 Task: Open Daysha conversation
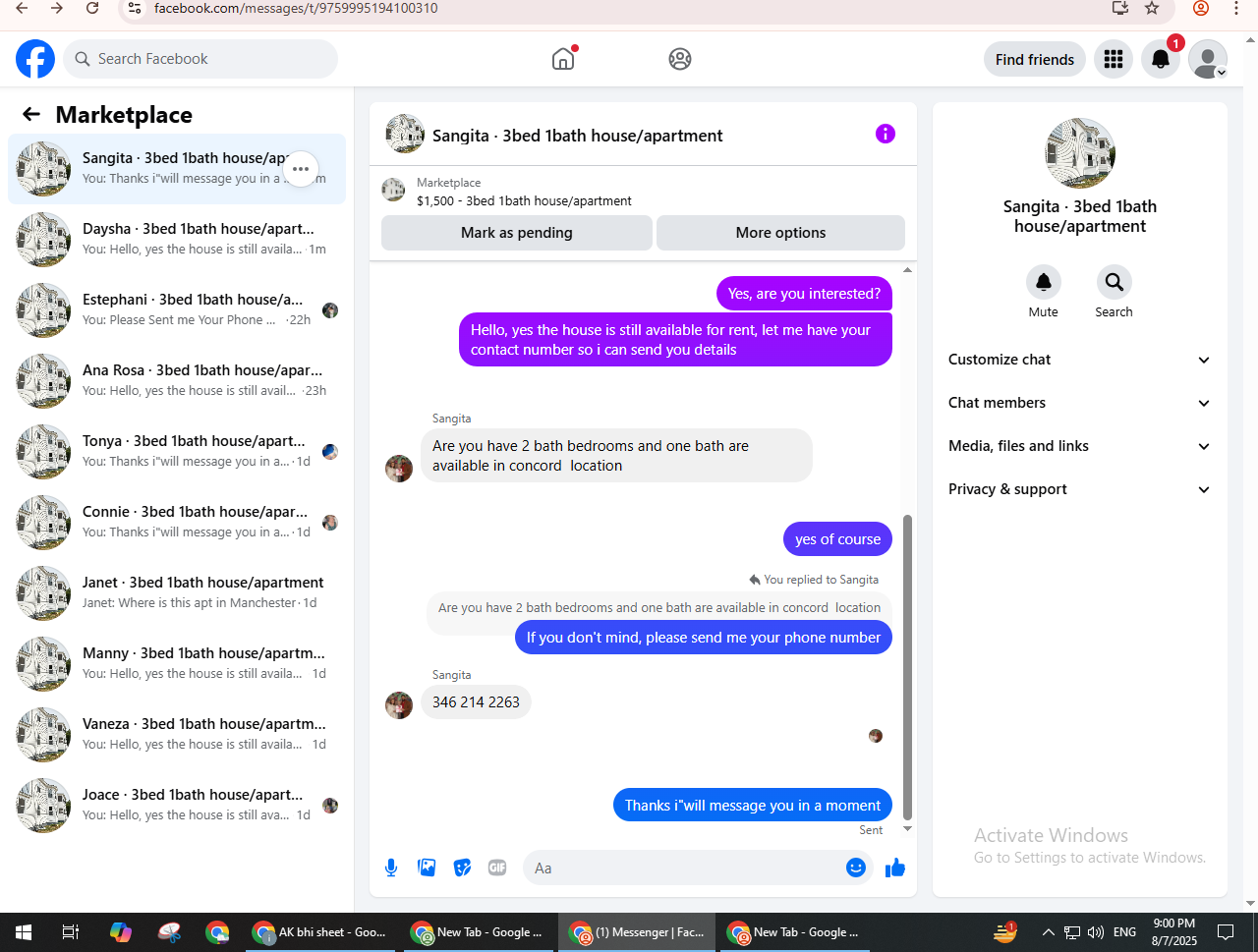click(177, 240)
